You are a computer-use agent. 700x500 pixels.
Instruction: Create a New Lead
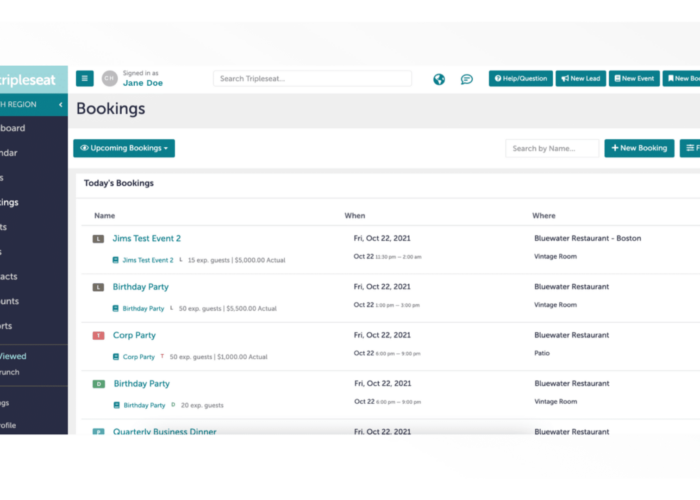(580, 79)
